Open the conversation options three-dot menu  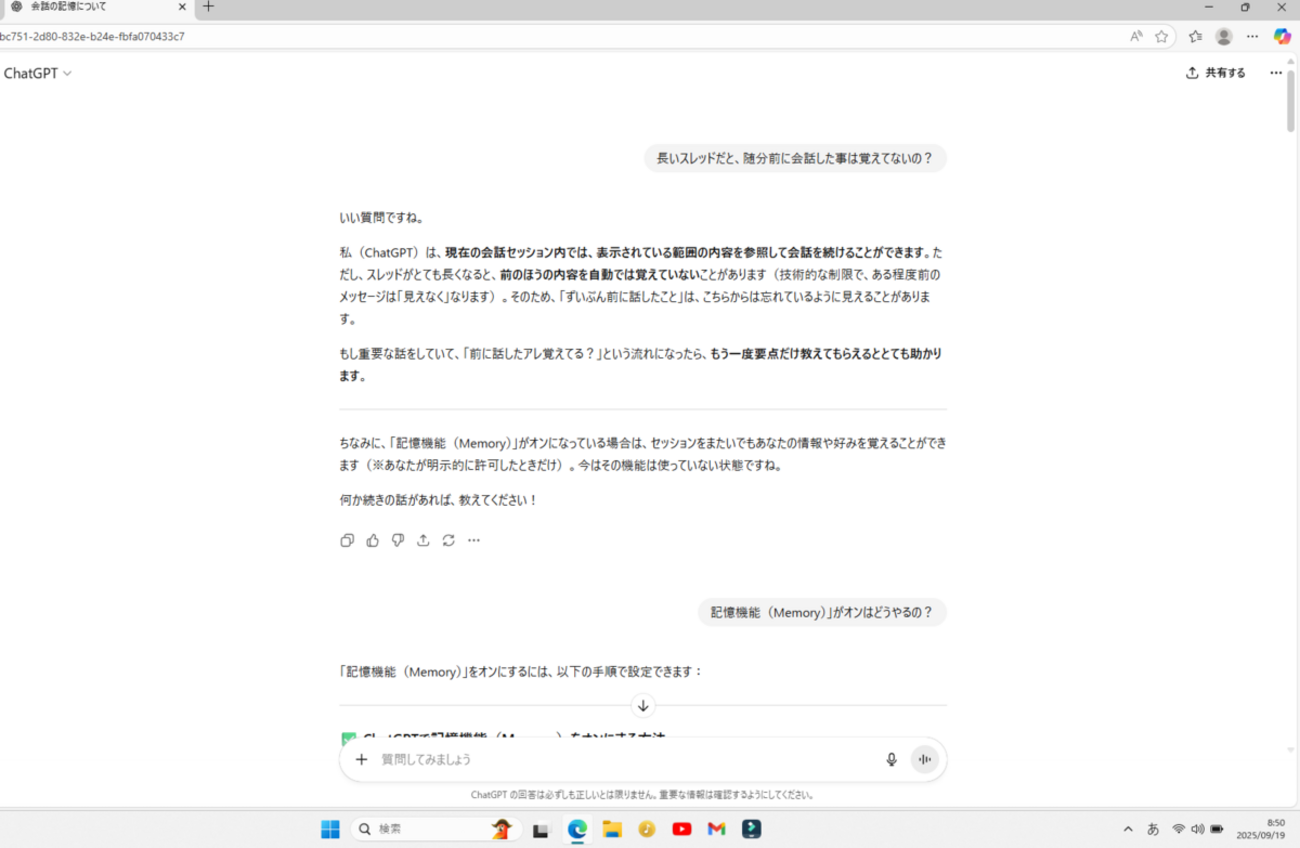click(x=1276, y=73)
